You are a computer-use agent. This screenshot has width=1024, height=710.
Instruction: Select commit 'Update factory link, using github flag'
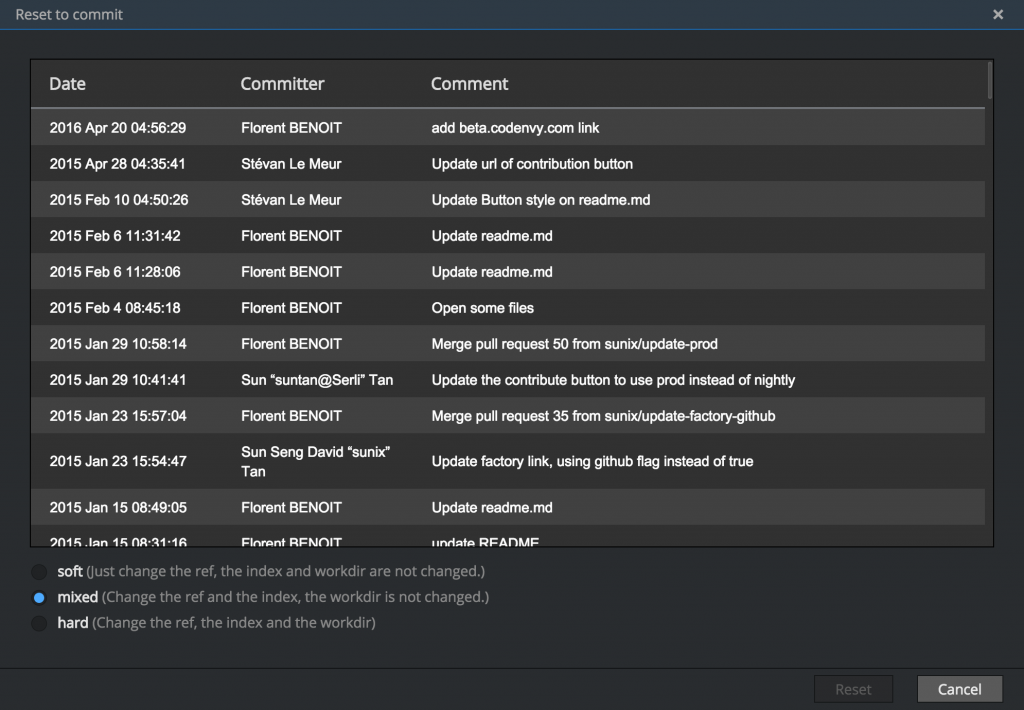(592, 461)
